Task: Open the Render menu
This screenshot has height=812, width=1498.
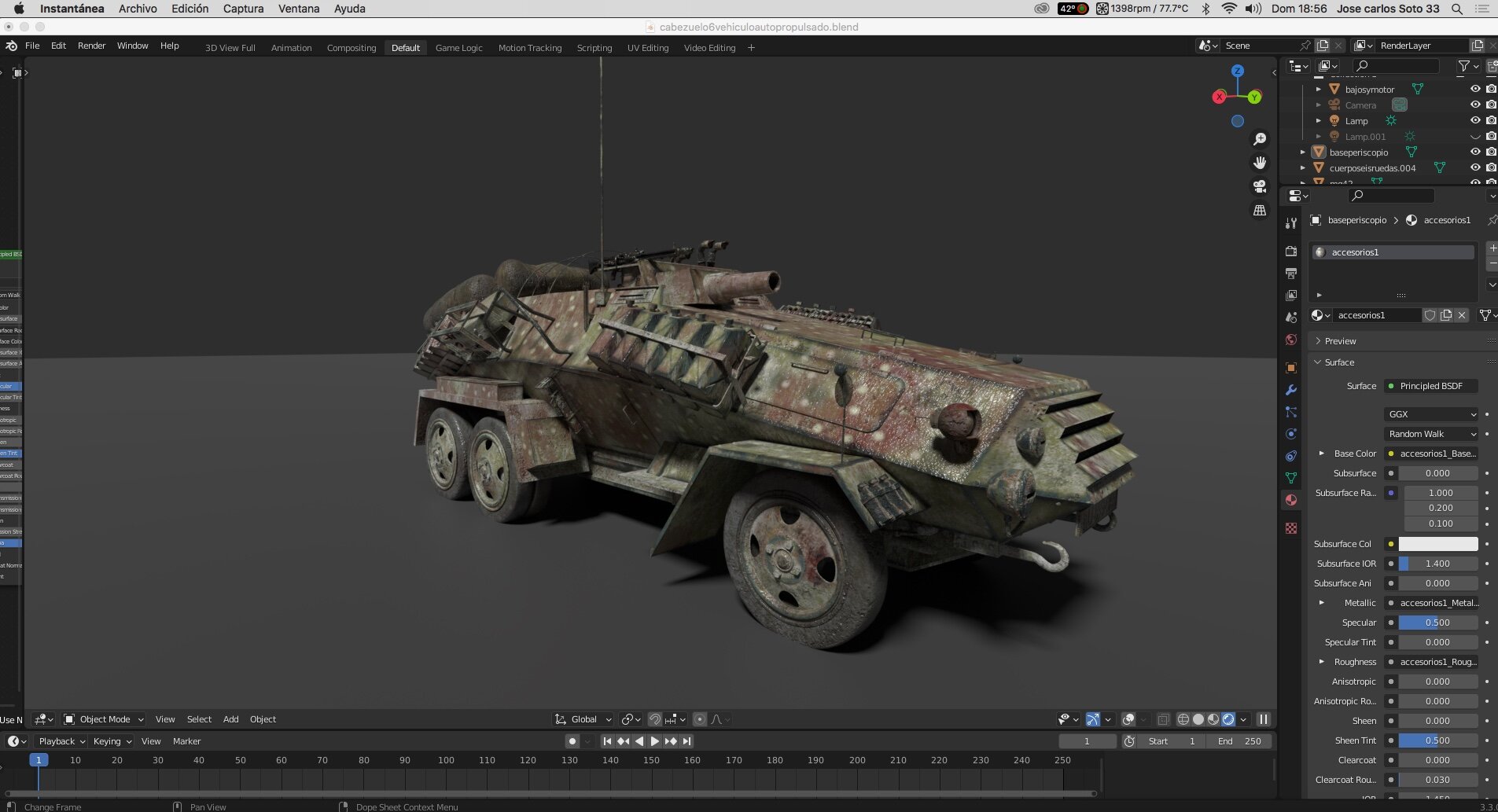Action: [x=91, y=46]
